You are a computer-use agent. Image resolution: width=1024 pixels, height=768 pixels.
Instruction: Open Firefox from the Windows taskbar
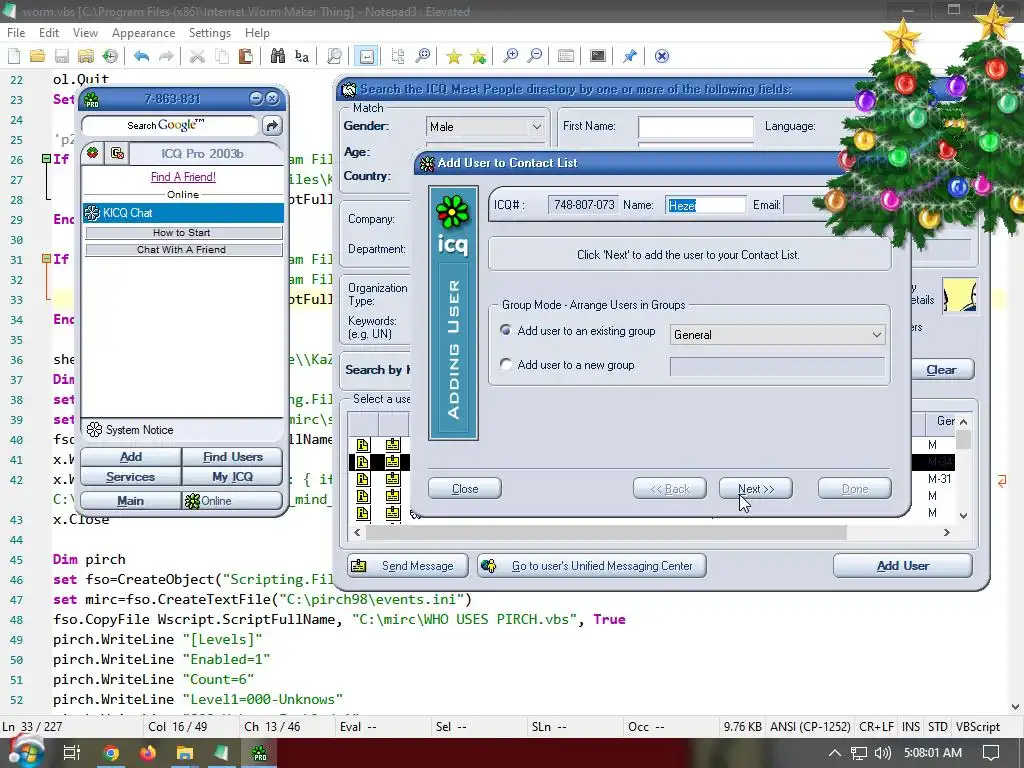[148, 753]
